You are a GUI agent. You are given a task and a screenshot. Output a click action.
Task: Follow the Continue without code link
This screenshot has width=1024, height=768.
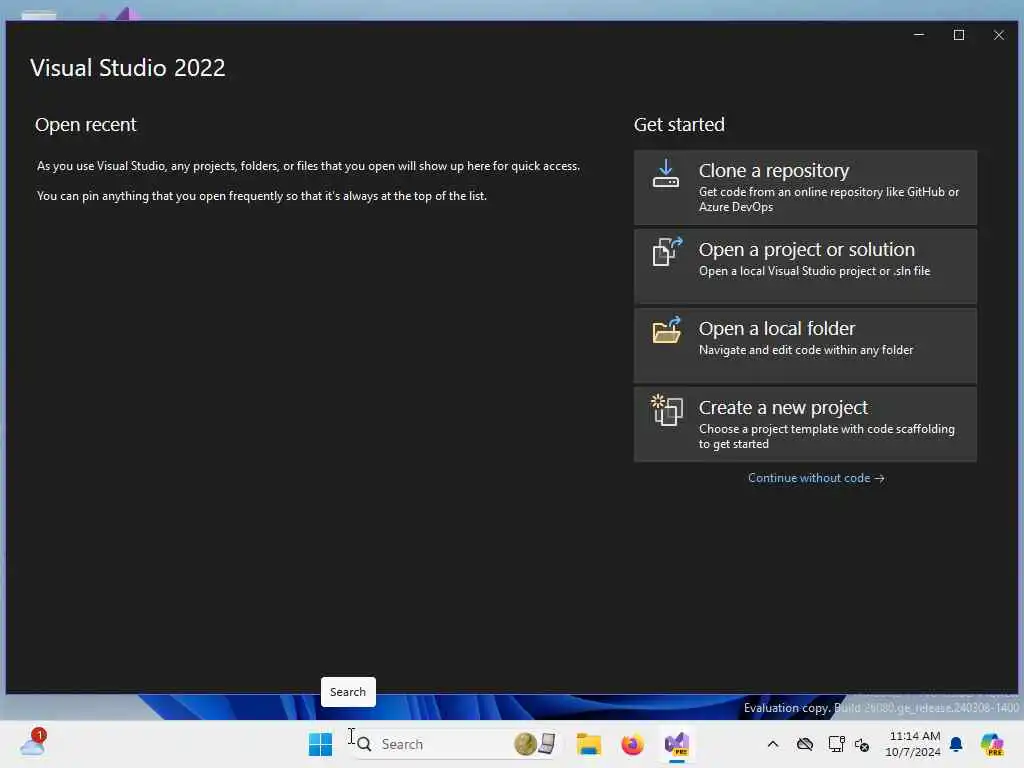[x=816, y=478]
